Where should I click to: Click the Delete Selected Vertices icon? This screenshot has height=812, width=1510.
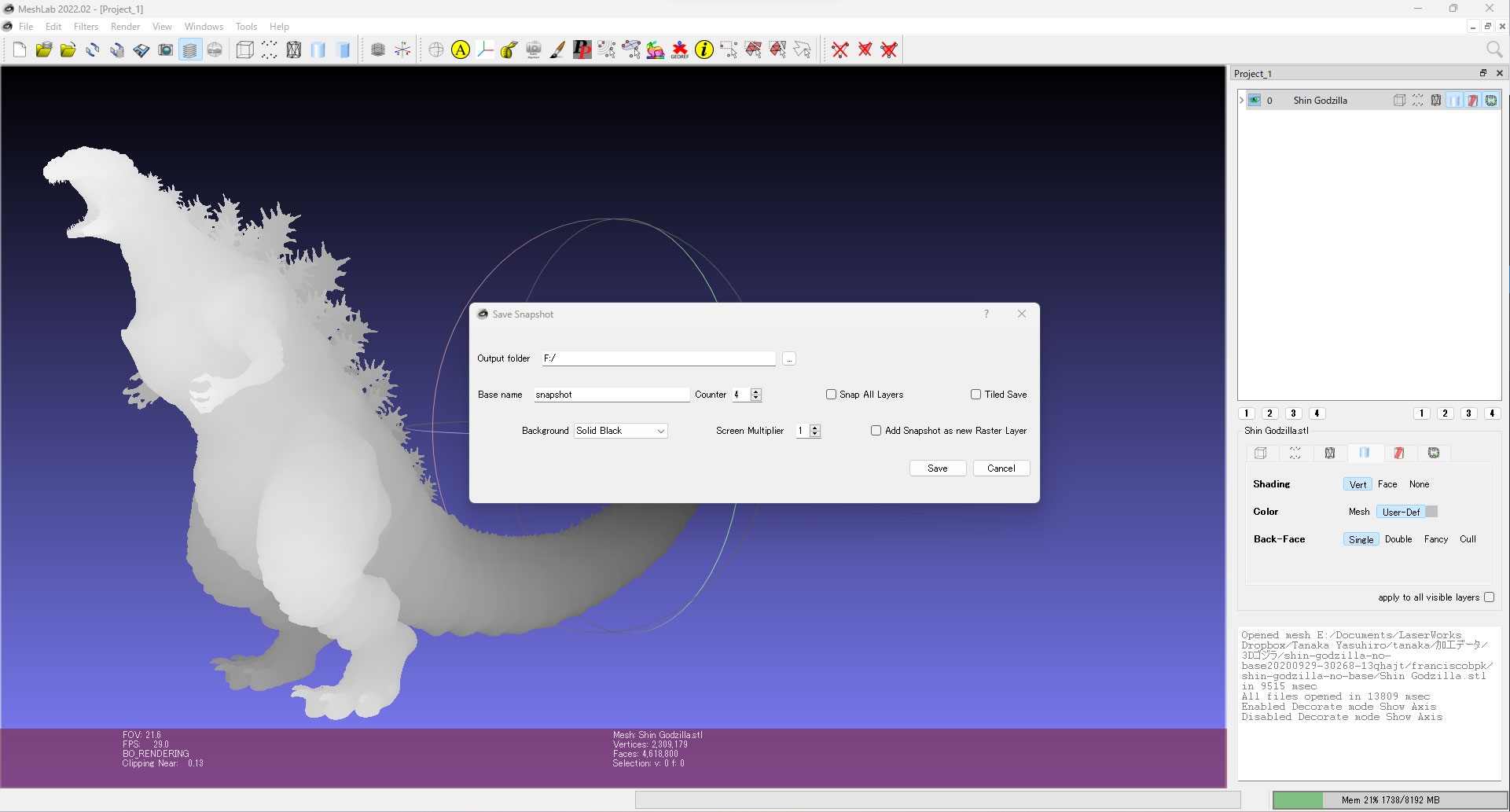(x=840, y=50)
